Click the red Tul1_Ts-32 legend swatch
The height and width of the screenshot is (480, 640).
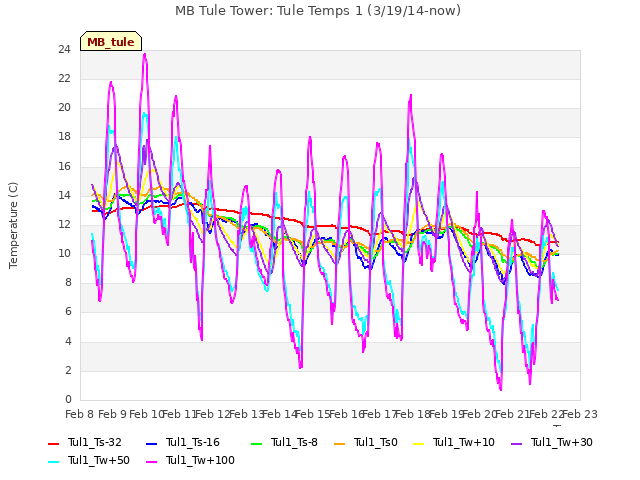tap(53, 443)
